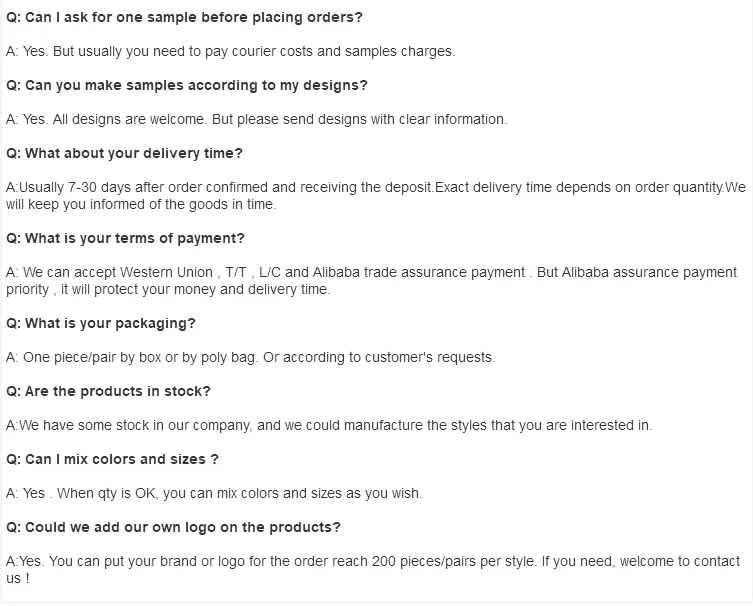Click "Alibaba trade assurance payment" in the payment answer
Screen dimensions: 753x606
click(420, 272)
